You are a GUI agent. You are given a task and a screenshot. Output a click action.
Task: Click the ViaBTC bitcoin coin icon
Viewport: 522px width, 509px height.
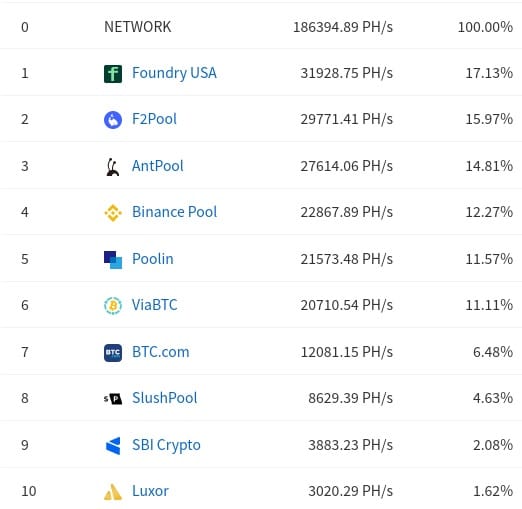113,305
